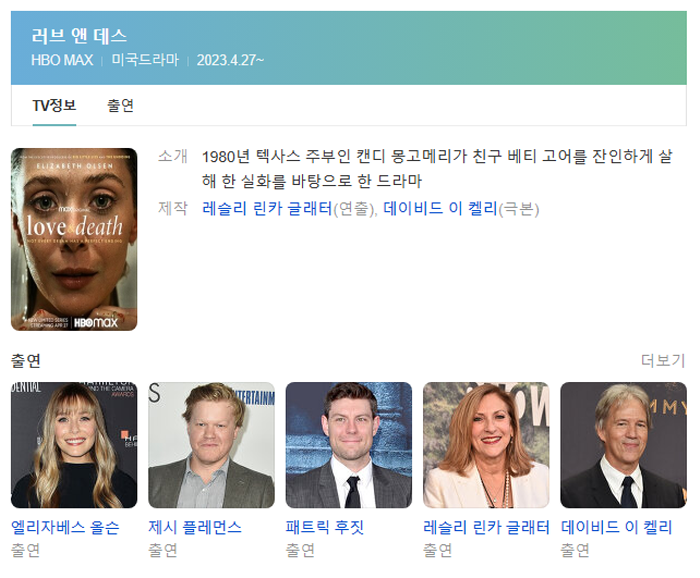Expand cast list with 더보기
Screen dimensions: 700x578
click(662, 360)
